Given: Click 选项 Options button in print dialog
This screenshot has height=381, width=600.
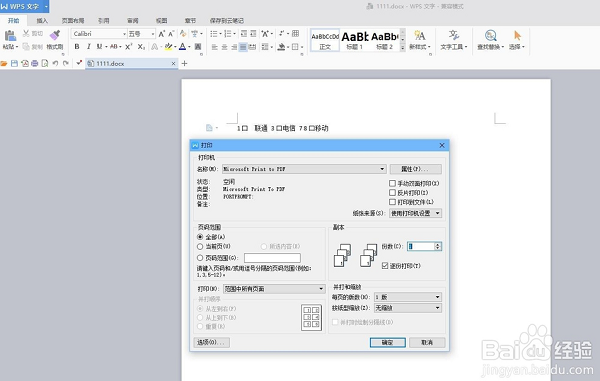Looking at the screenshot, I should click(x=212, y=342).
